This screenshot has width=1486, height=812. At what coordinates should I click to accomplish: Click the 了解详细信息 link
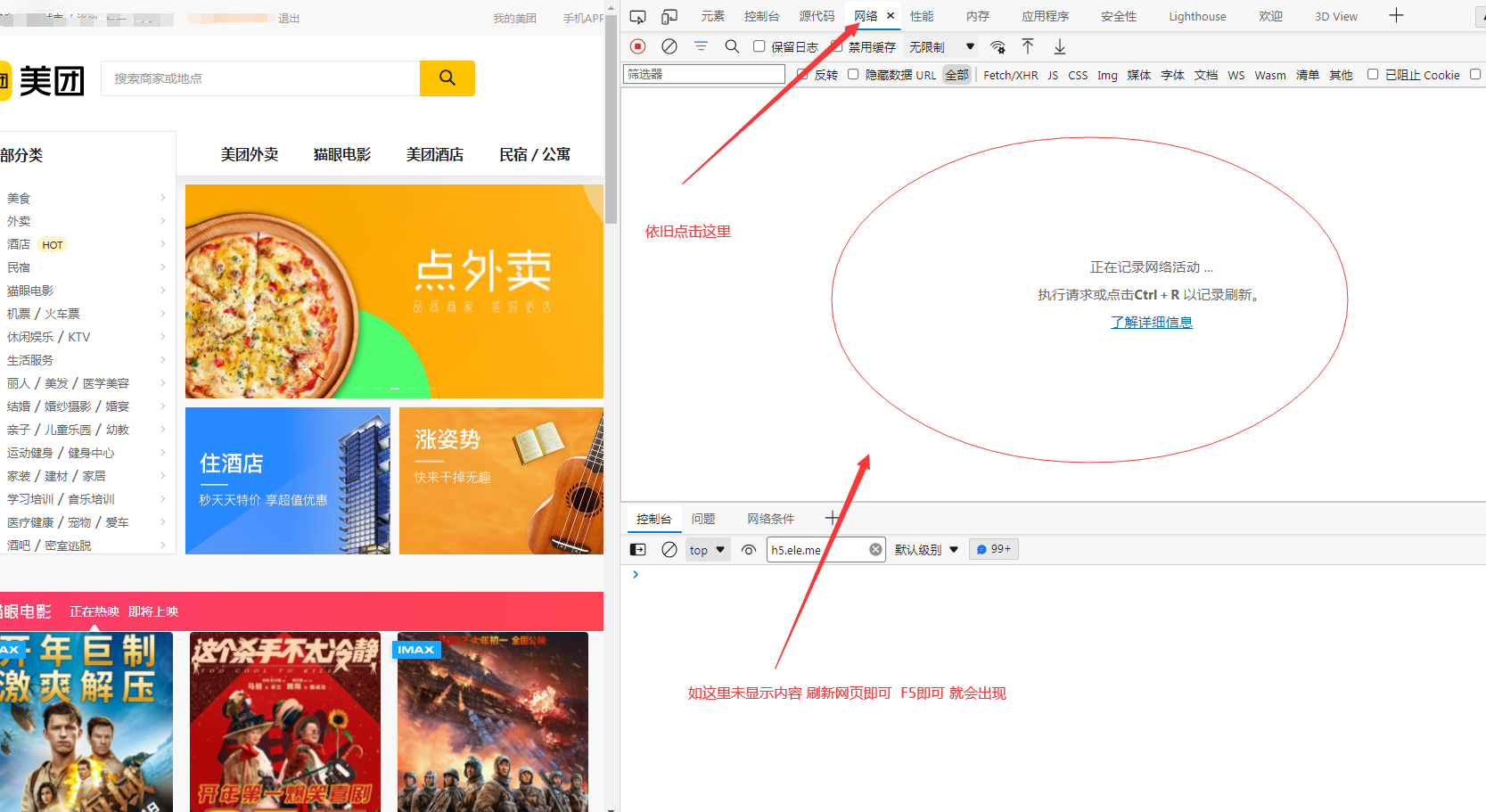[1151, 323]
